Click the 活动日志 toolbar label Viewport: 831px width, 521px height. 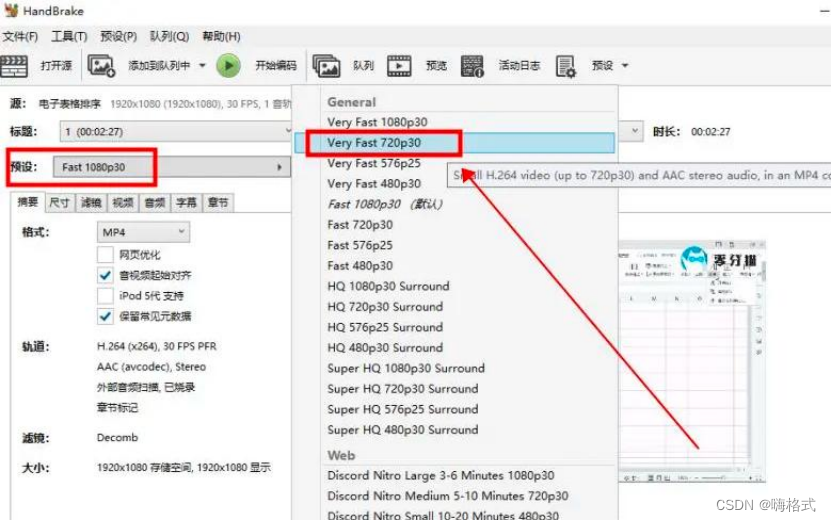pos(519,66)
